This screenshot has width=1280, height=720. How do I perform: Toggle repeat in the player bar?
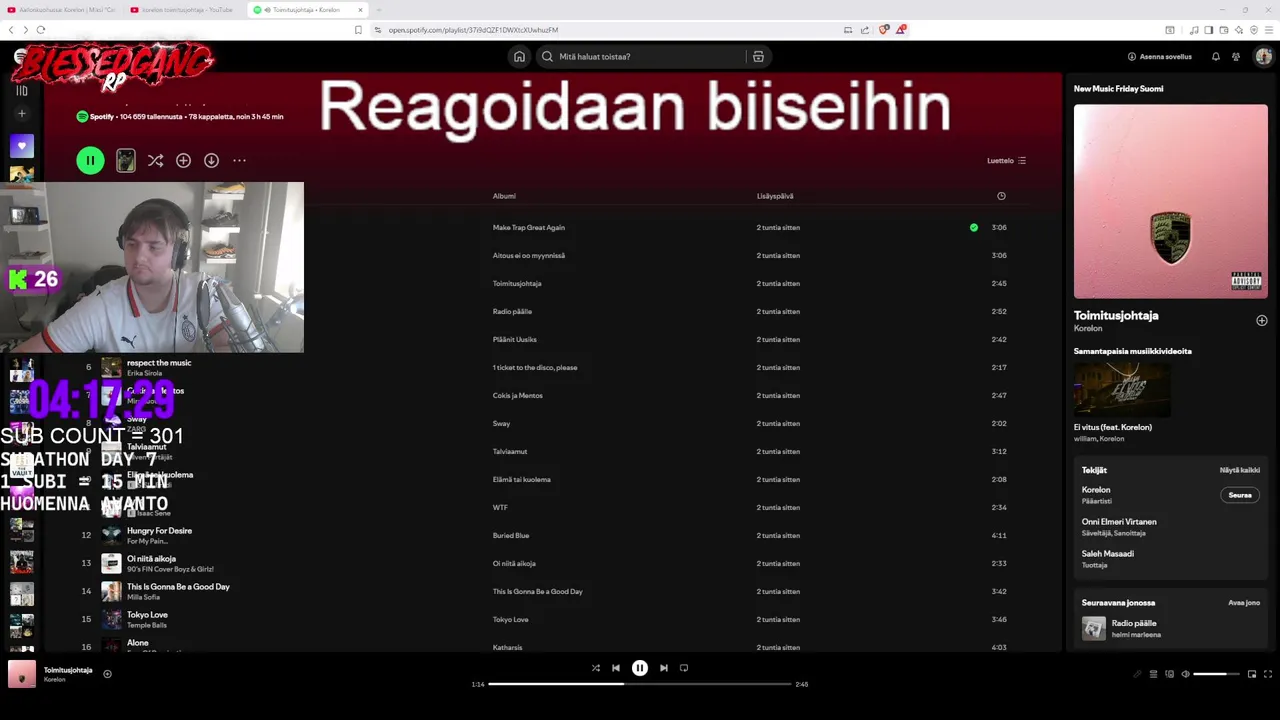click(684, 668)
